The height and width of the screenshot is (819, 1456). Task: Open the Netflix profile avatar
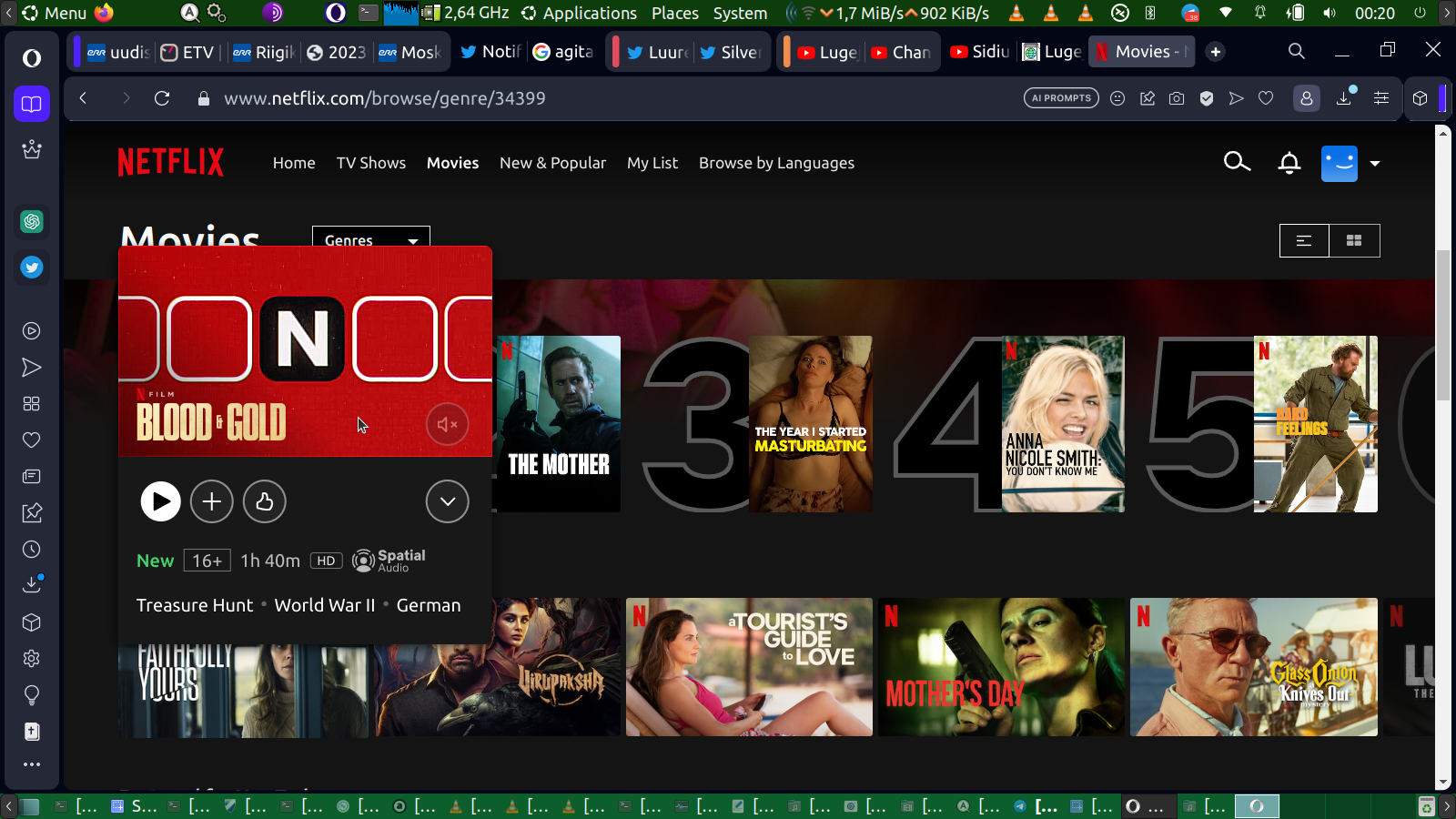(1339, 164)
